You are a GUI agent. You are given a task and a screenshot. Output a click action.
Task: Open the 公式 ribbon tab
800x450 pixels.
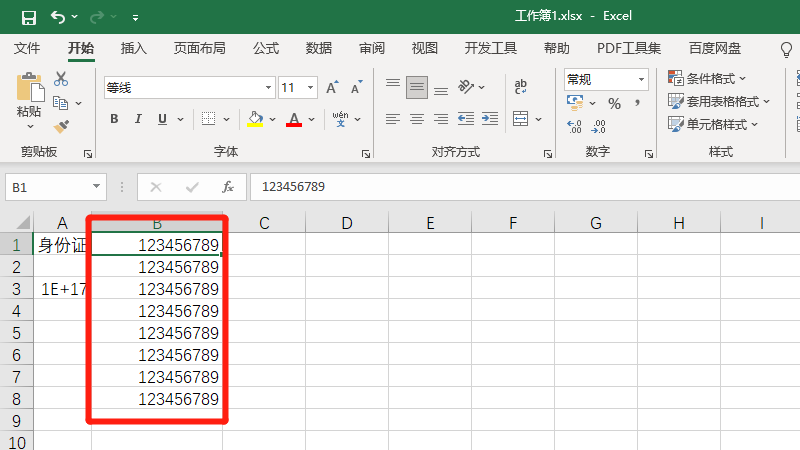(x=266, y=48)
